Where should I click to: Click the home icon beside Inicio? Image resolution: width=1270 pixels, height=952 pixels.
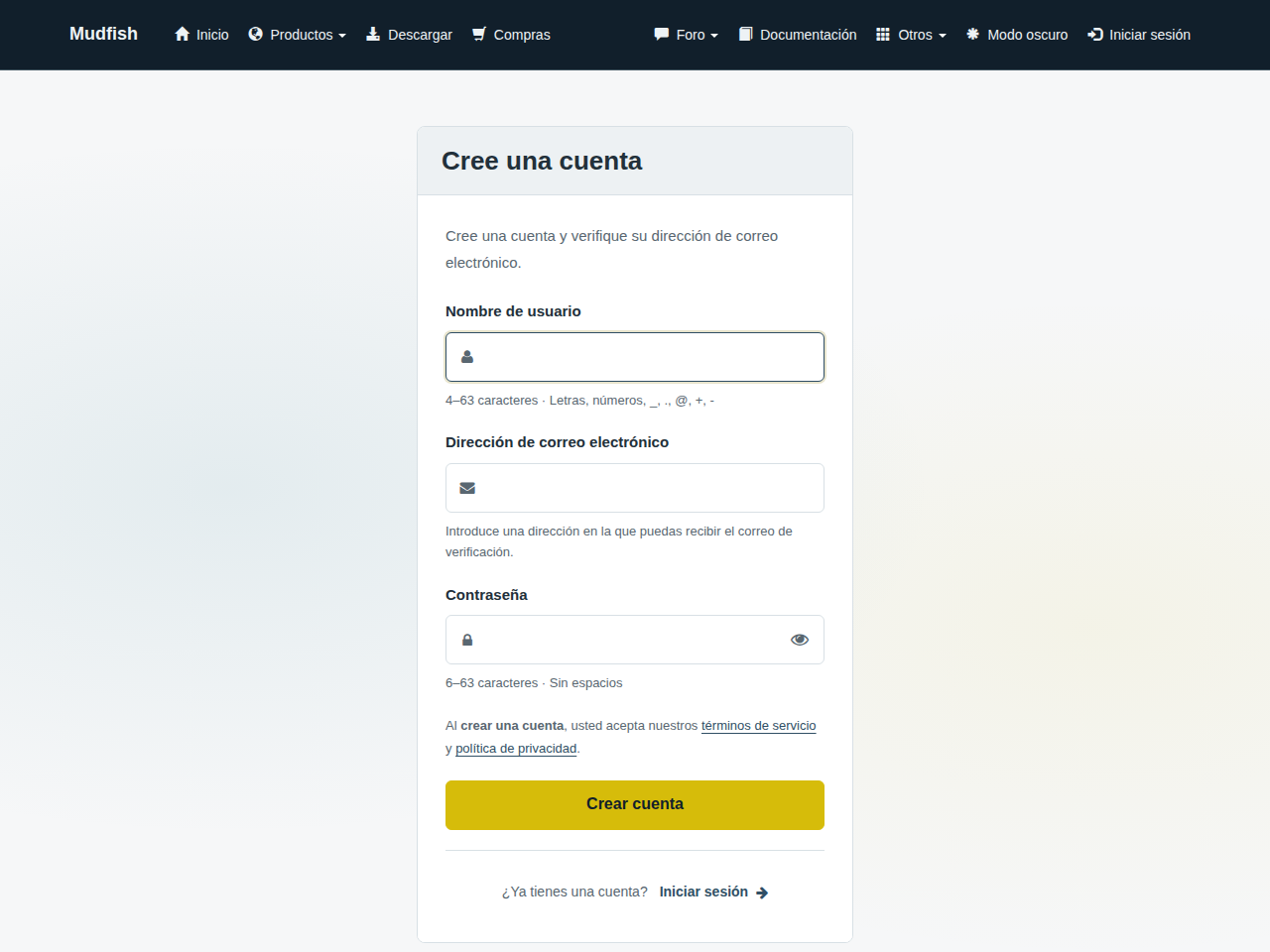tap(182, 34)
